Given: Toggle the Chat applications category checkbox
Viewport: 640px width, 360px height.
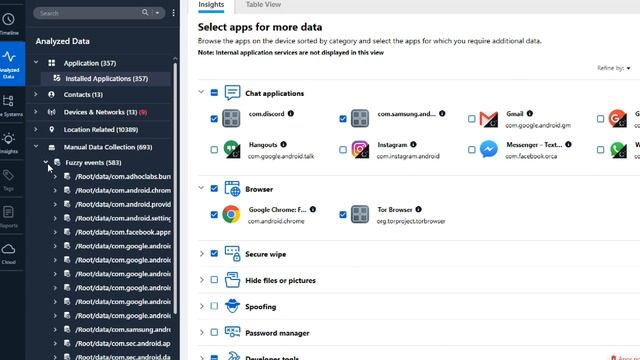Looking at the screenshot, I should tap(214, 93).
